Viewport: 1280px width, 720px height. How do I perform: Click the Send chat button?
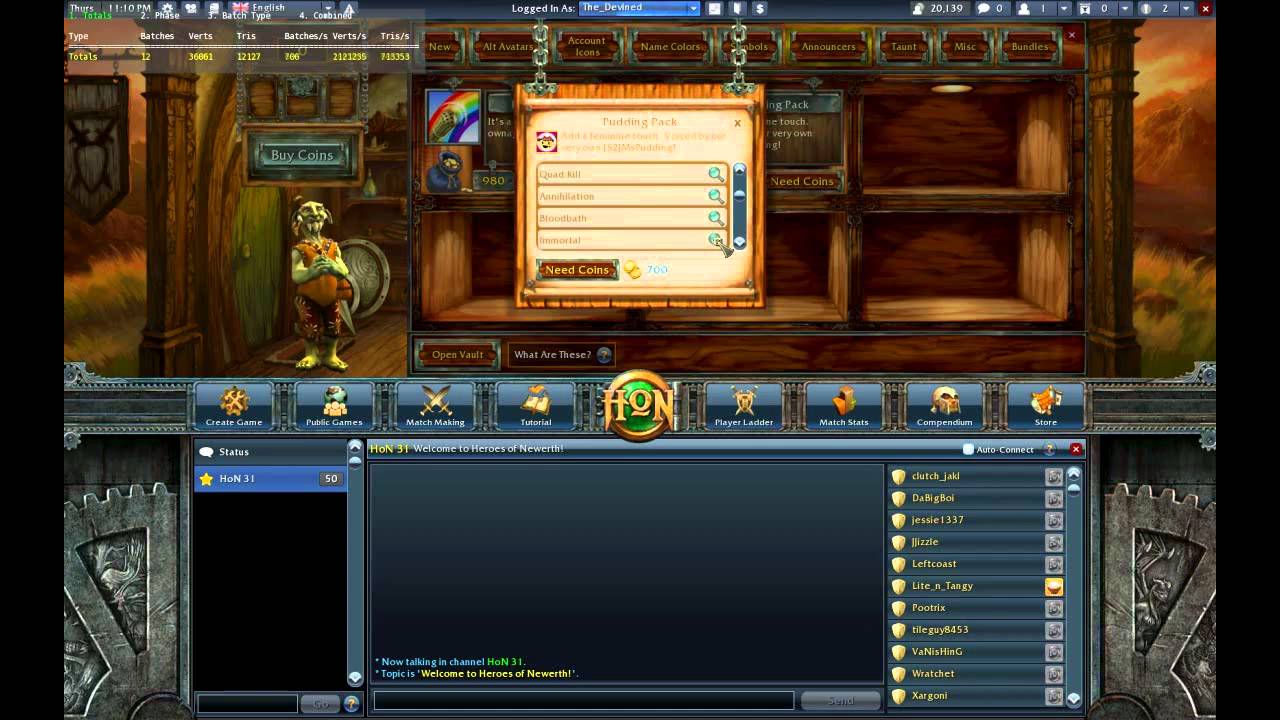[x=840, y=701]
